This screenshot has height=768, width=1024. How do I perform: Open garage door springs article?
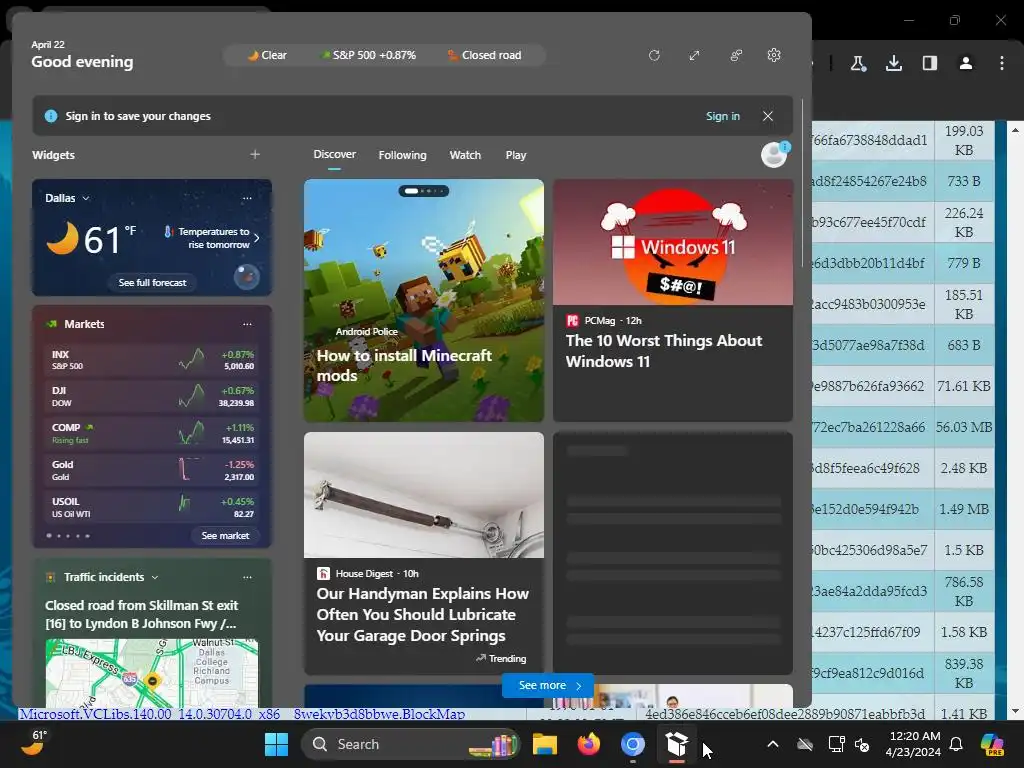click(x=424, y=554)
